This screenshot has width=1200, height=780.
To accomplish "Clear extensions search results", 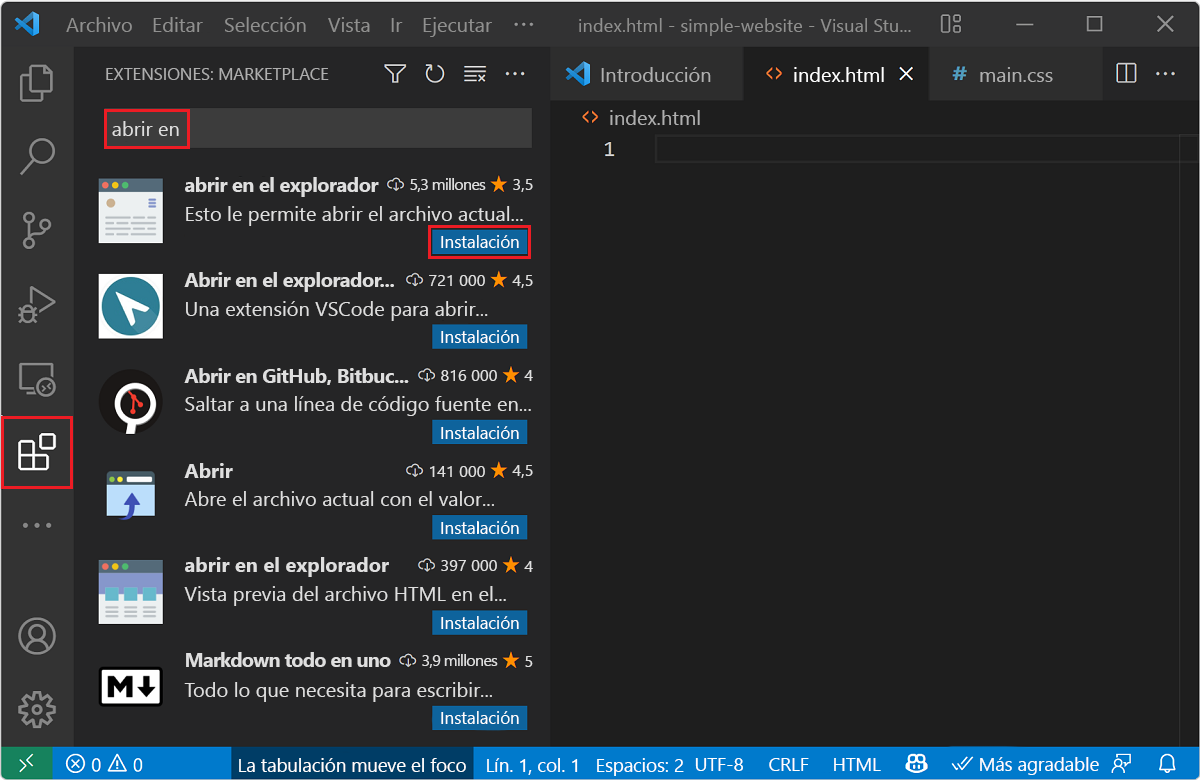I will [x=475, y=74].
